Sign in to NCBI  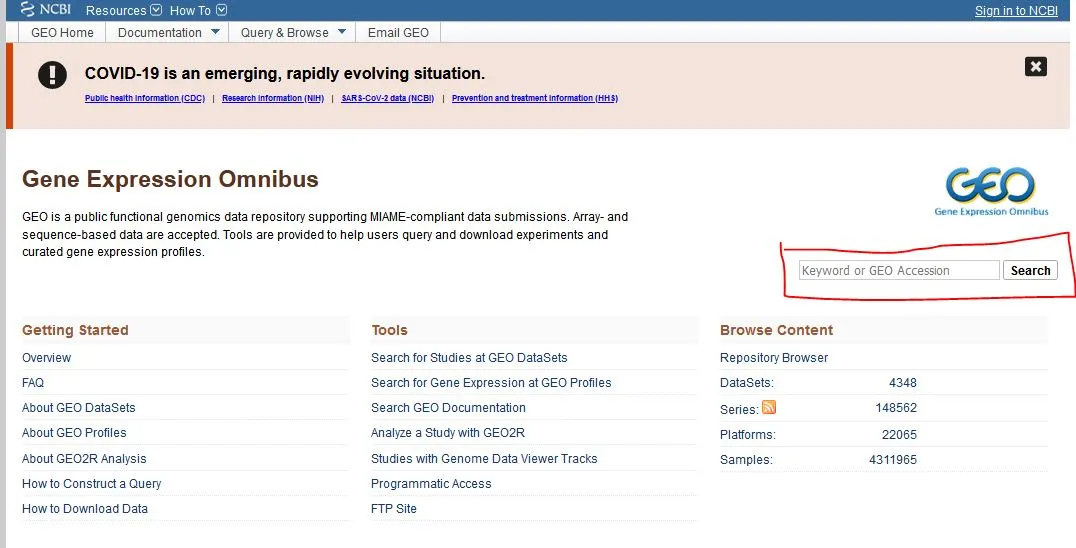pyautogui.click(x=1015, y=11)
